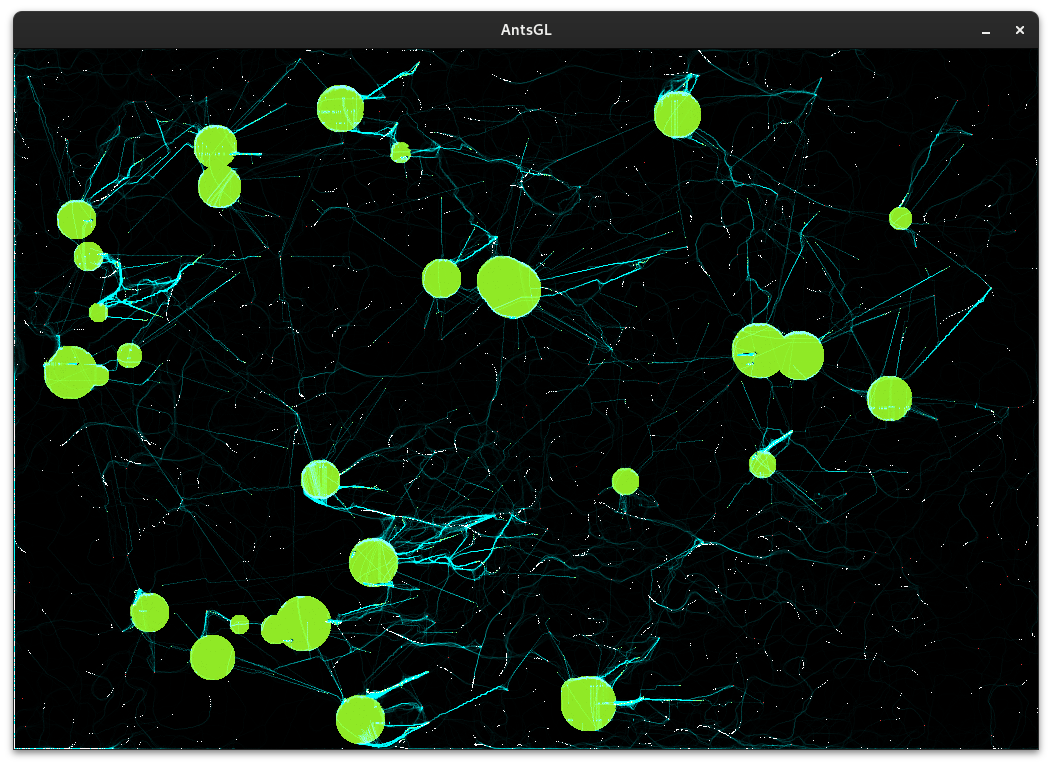Click the small green circle with the bright cyan streak
Screen dimensions: 1052x766
pos(763,464)
